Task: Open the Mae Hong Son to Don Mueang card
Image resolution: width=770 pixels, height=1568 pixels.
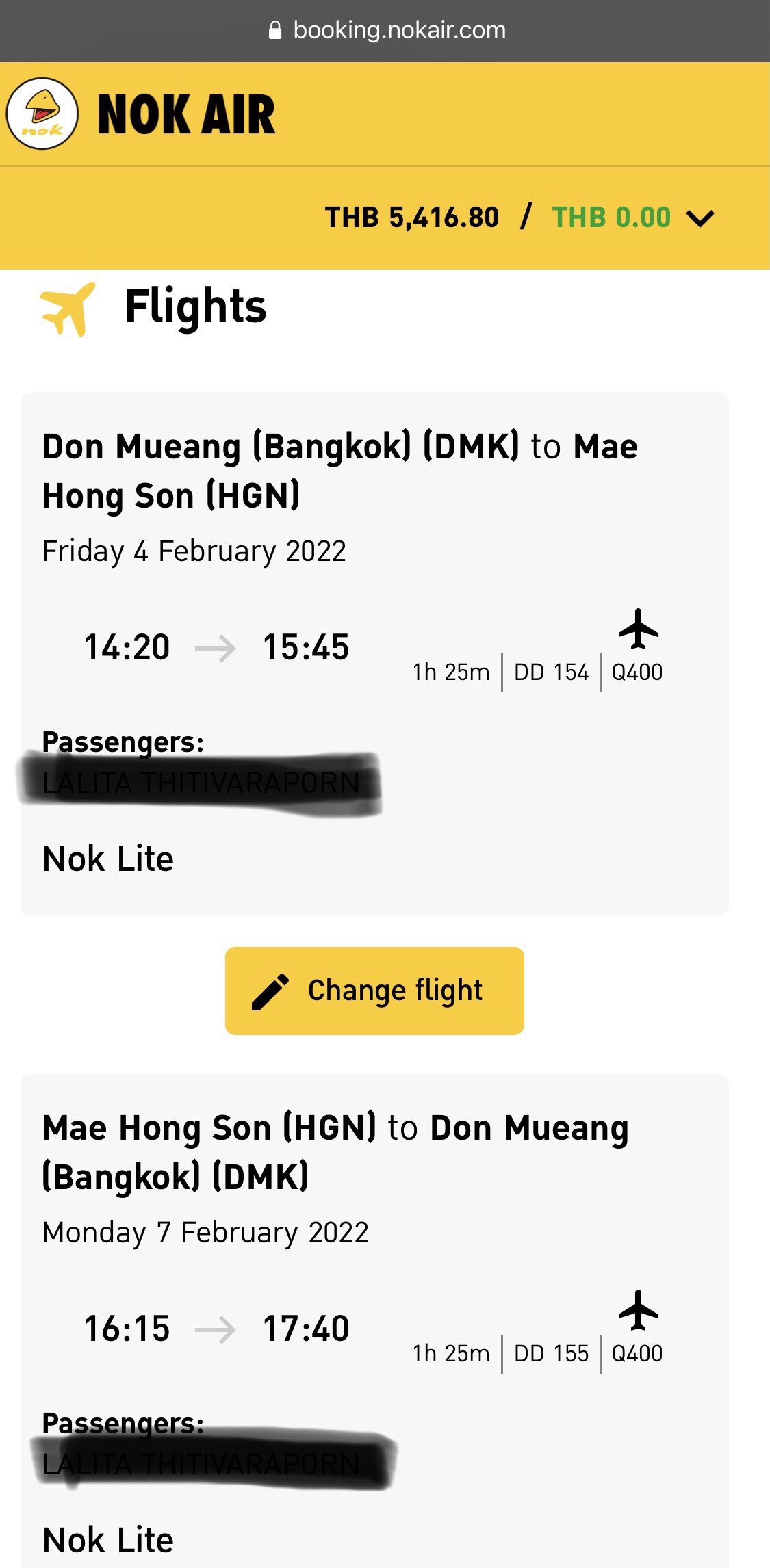Action: pos(374,1321)
